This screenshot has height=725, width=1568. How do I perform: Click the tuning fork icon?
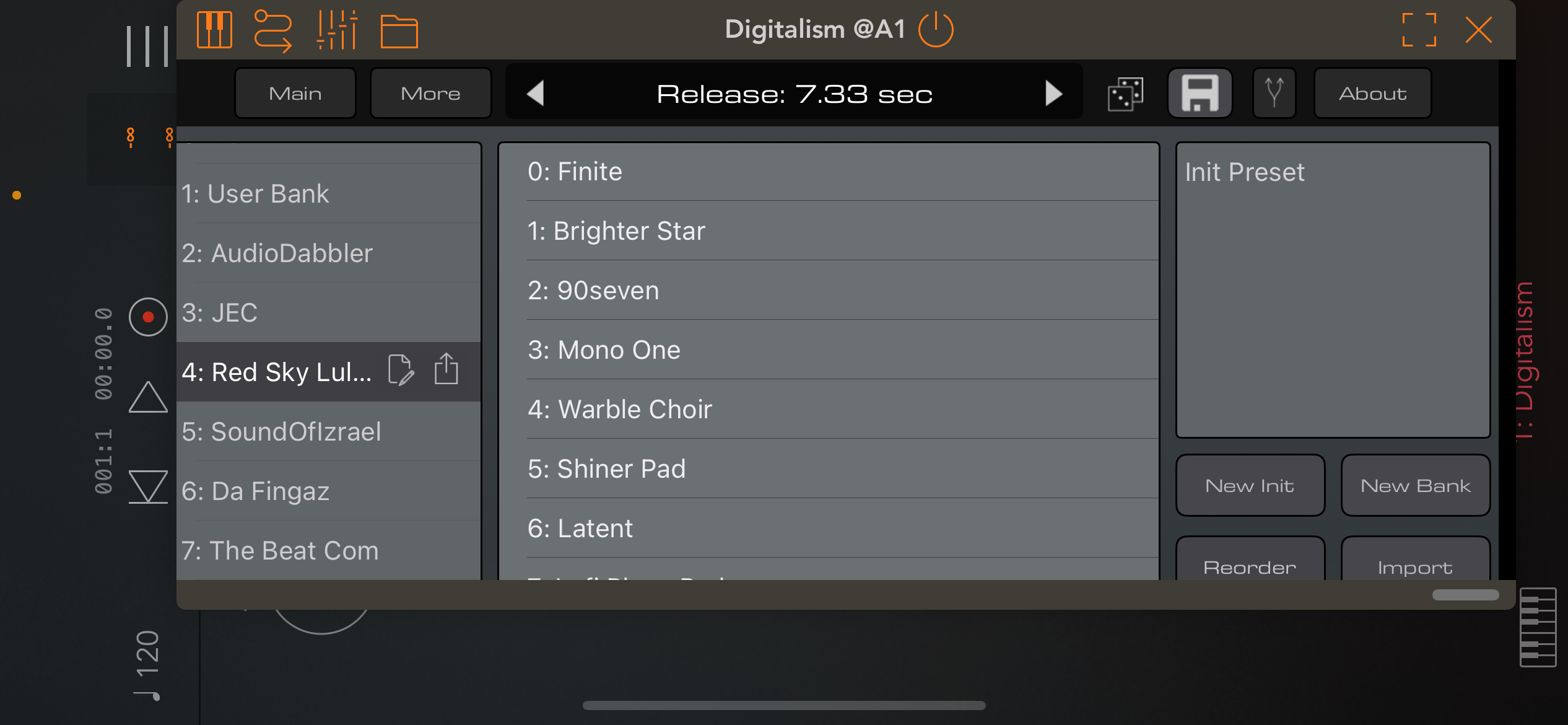point(1274,94)
